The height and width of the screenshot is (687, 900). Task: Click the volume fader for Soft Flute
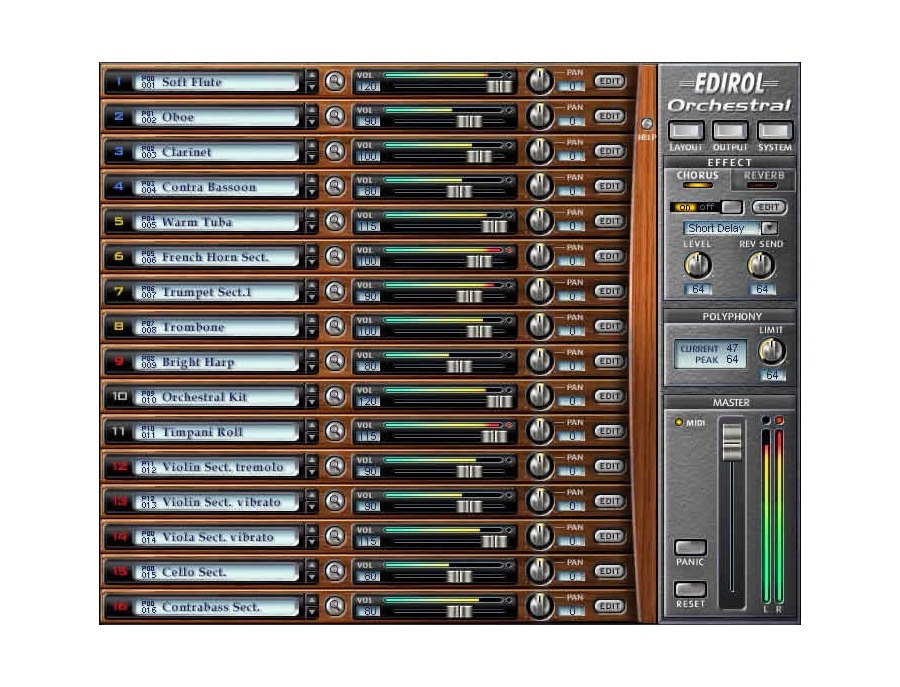(499, 87)
